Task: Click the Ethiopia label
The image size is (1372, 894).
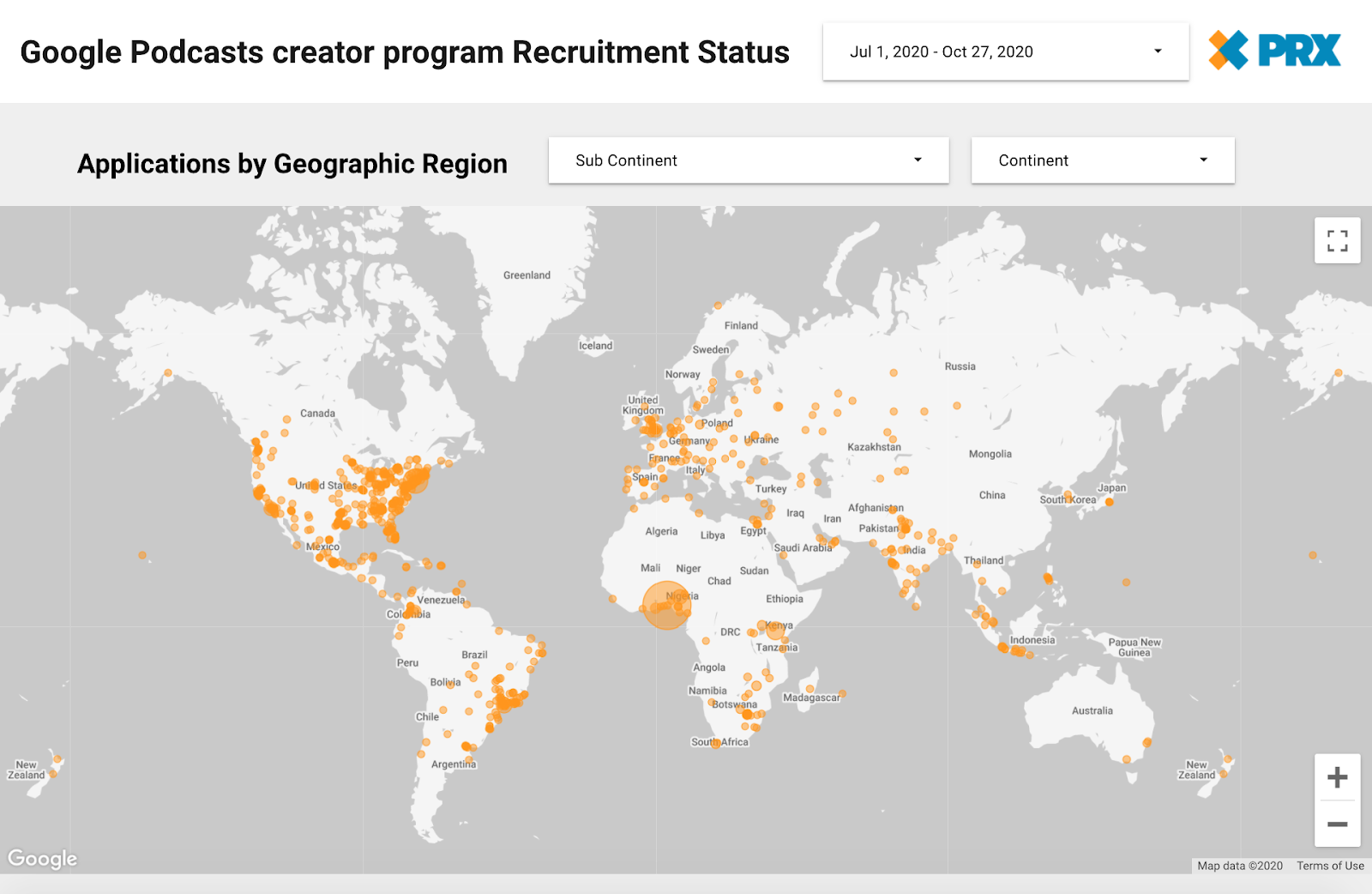Action: [x=785, y=599]
